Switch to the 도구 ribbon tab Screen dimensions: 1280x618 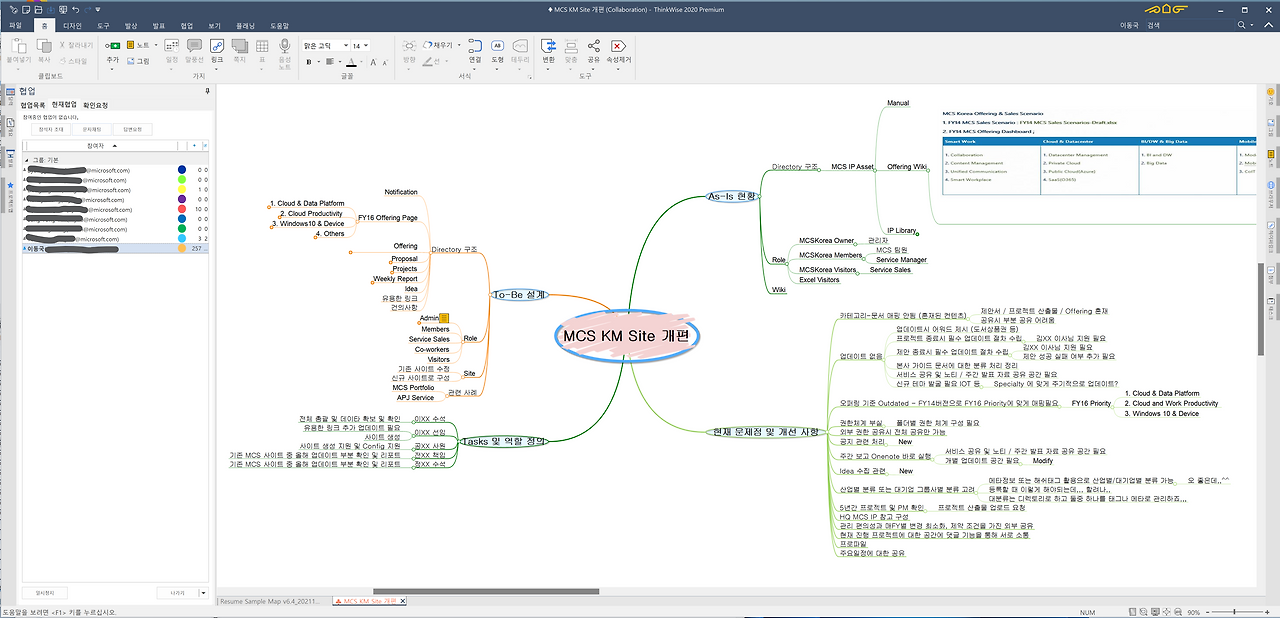coord(104,24)
